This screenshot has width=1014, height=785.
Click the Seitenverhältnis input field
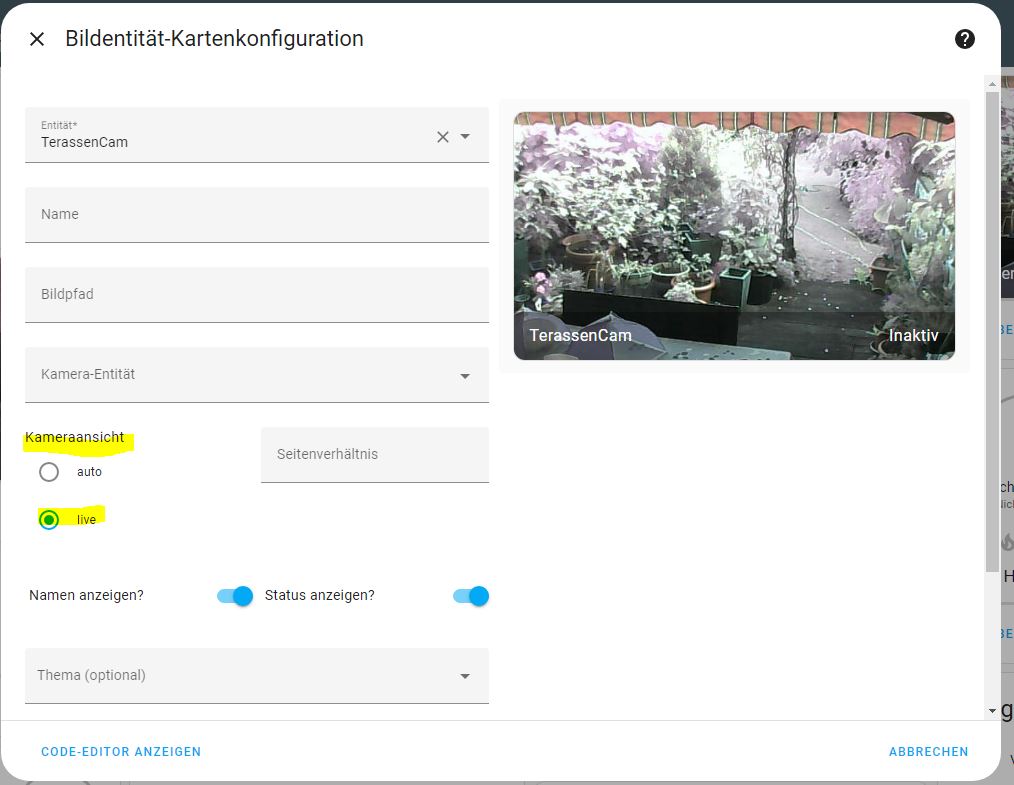[374, 455]
